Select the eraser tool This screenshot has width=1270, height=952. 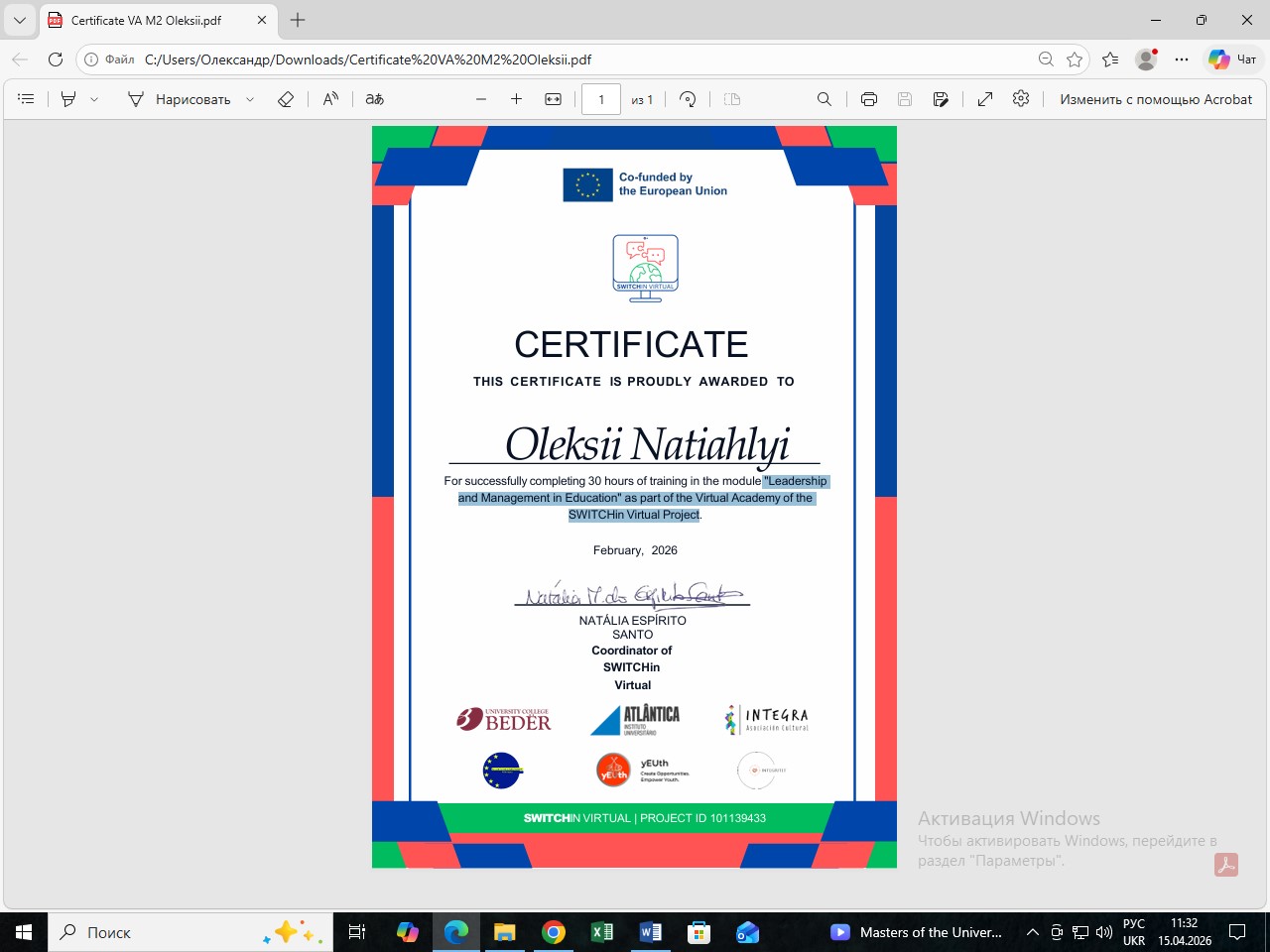(x=286, y=99)
